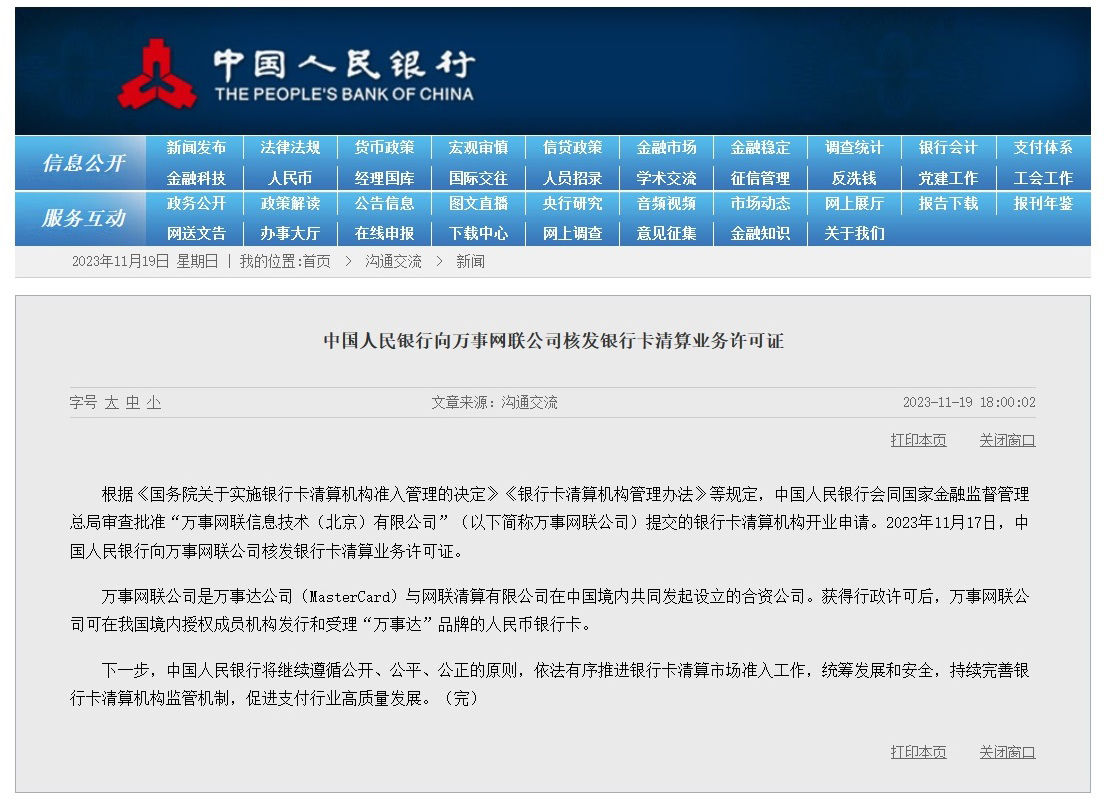Select large font size 大
This screenshot has width=1110, height=801.
coord(111,403)
